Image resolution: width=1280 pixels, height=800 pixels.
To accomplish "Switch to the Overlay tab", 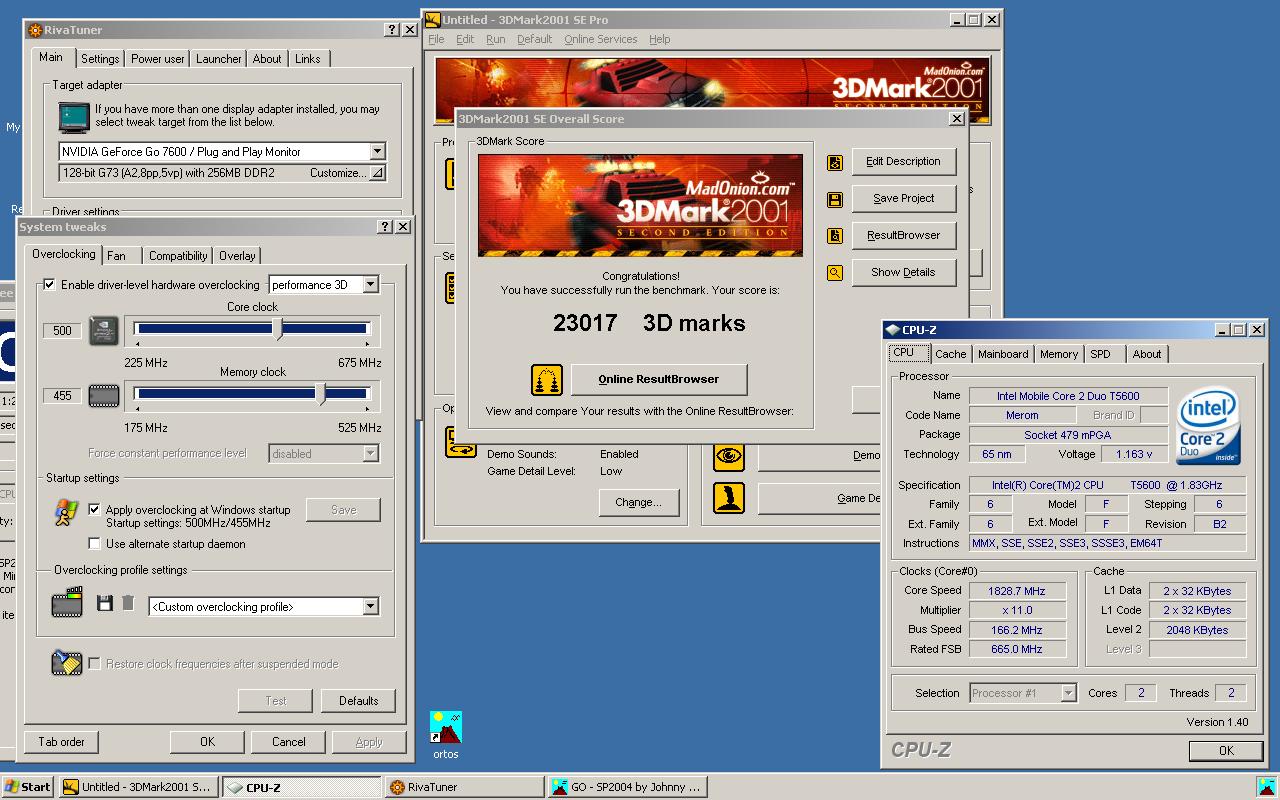I will [237, 256].
